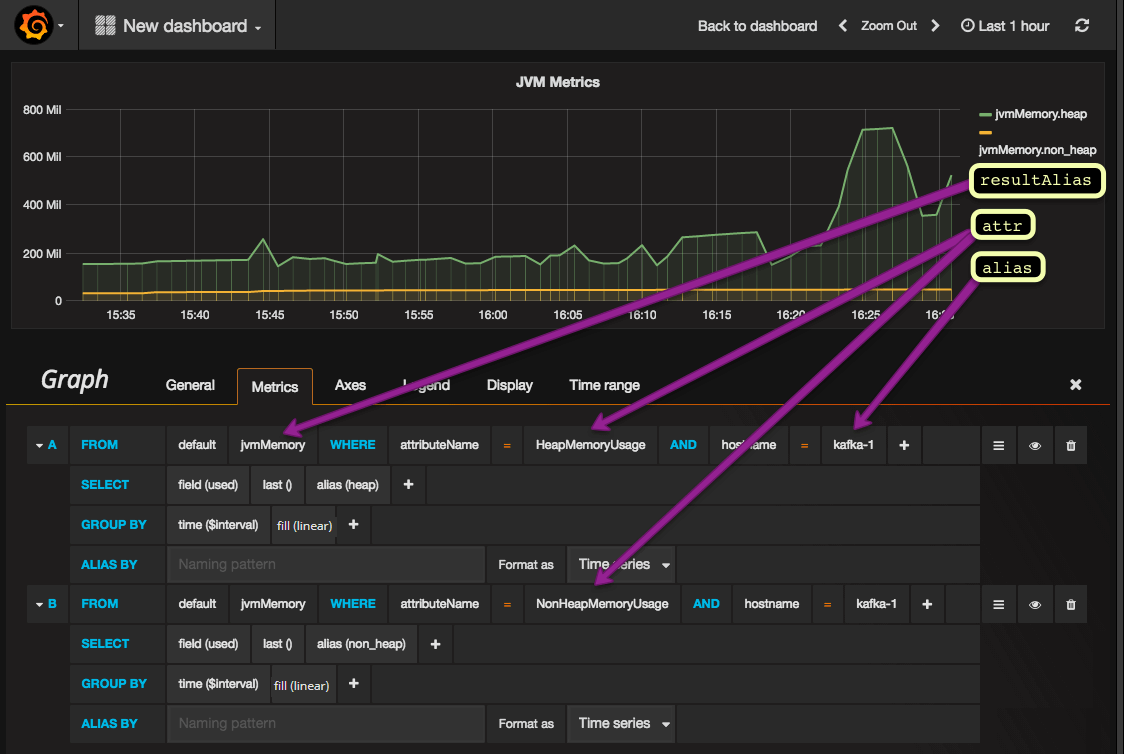The image size is (1124, 754).
Task: Change jvmMemory measurement in query B
Action: click(x=272, y=604)
